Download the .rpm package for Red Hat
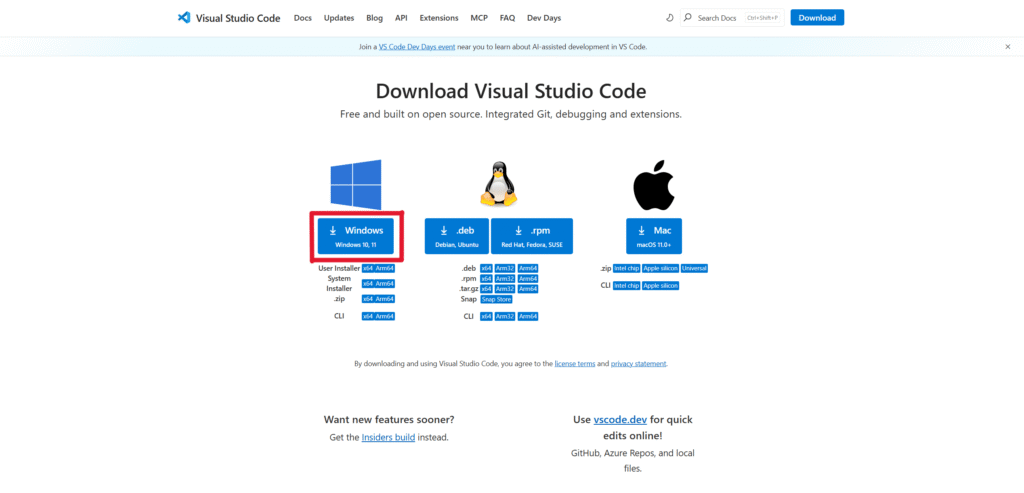 531,236
